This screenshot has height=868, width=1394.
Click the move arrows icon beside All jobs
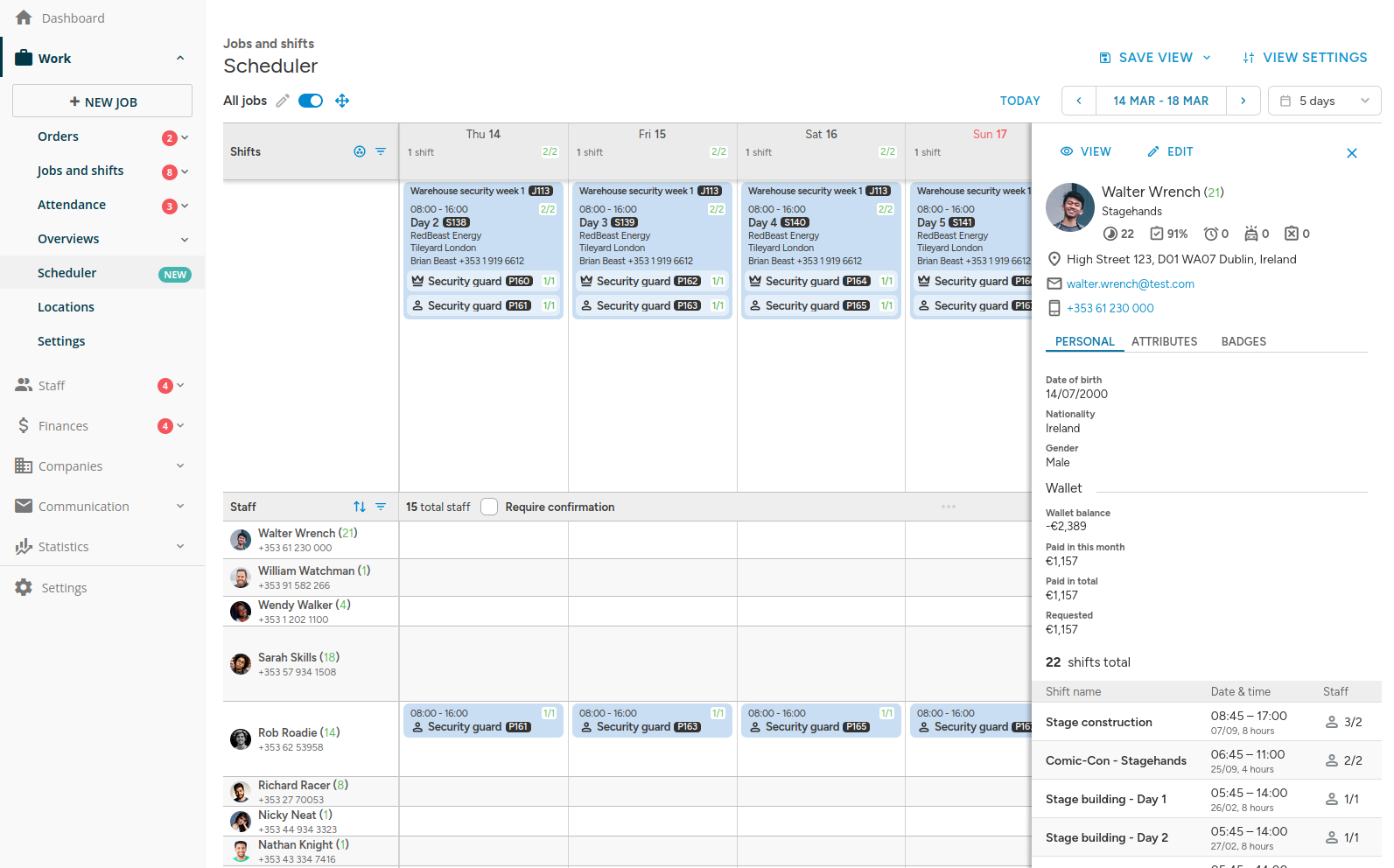(x=342, y=101)
